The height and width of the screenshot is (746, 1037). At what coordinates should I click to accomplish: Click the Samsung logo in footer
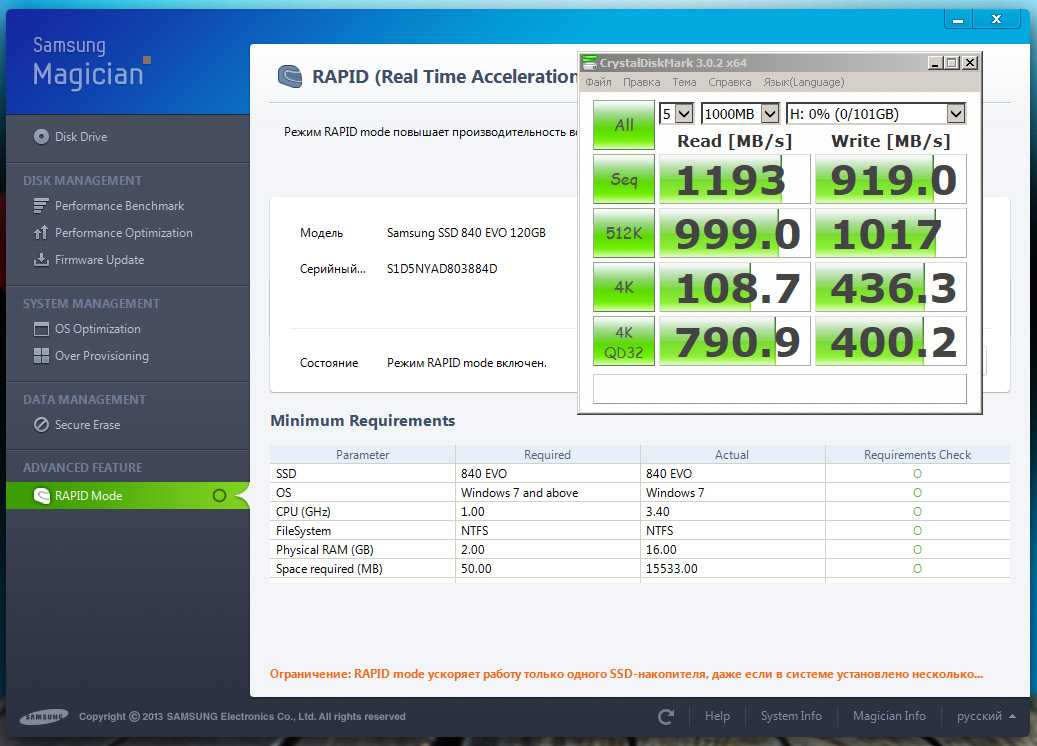pyautogui.click(x=44, y=717)
